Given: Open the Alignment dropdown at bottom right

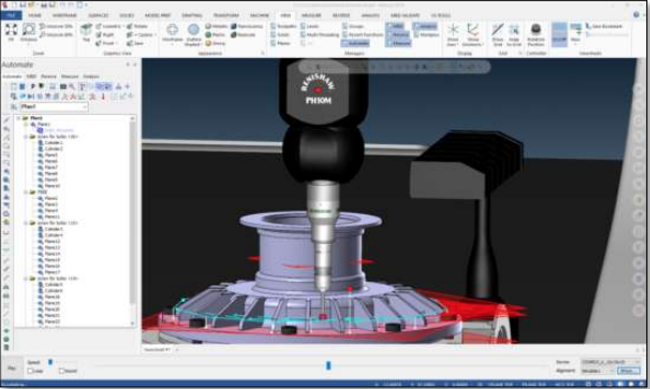Looking at the screenshot, I should point(597,371).
